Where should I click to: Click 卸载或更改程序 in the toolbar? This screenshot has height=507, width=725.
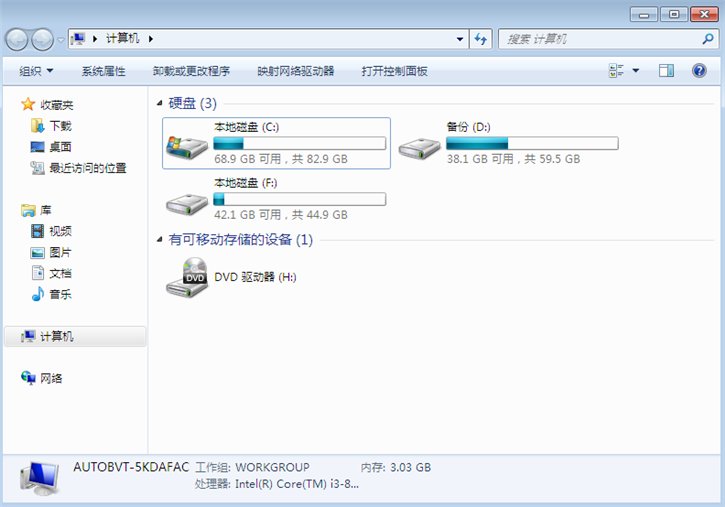[x=191, y=71]
